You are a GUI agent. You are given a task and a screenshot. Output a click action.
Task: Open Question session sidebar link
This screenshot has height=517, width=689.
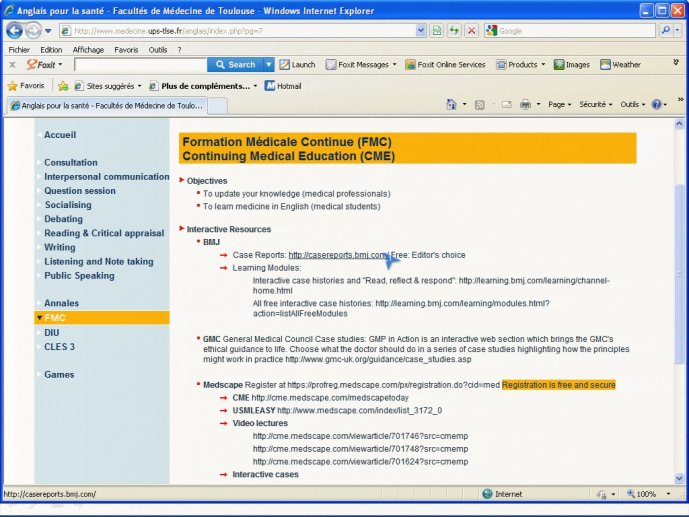click(x=80, y=191)
